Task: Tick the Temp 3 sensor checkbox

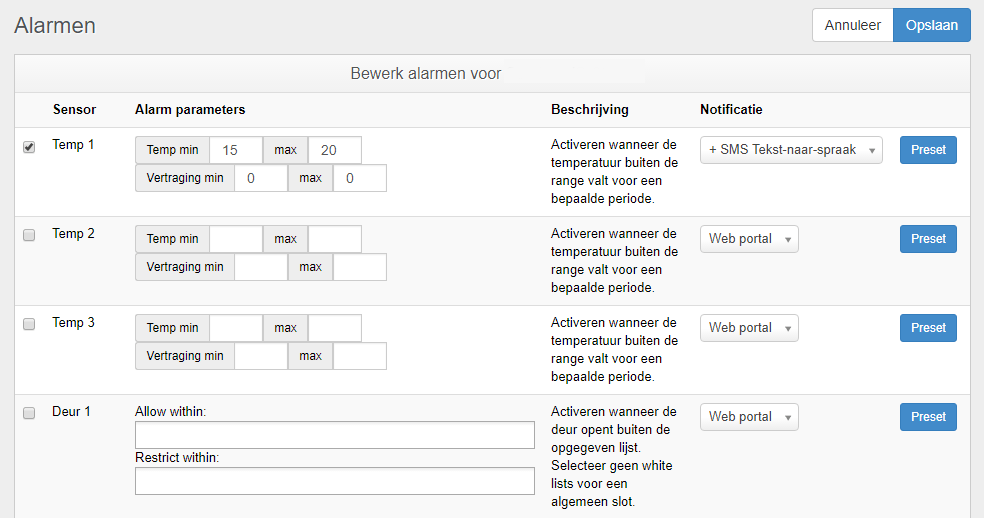Action: pos(29,324)
